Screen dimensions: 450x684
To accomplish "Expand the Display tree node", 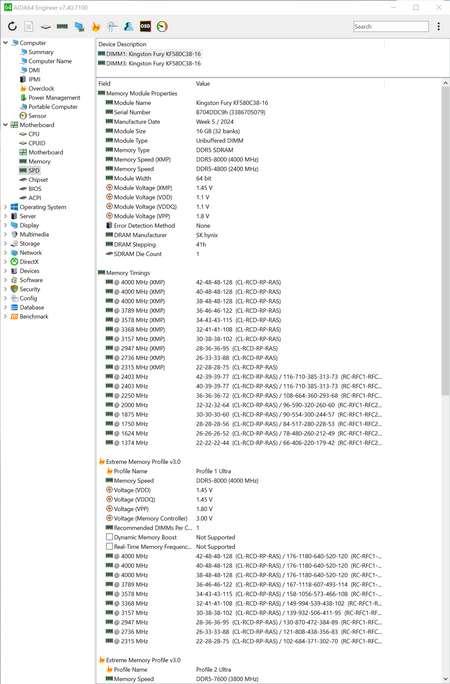I will pos(6,225).
